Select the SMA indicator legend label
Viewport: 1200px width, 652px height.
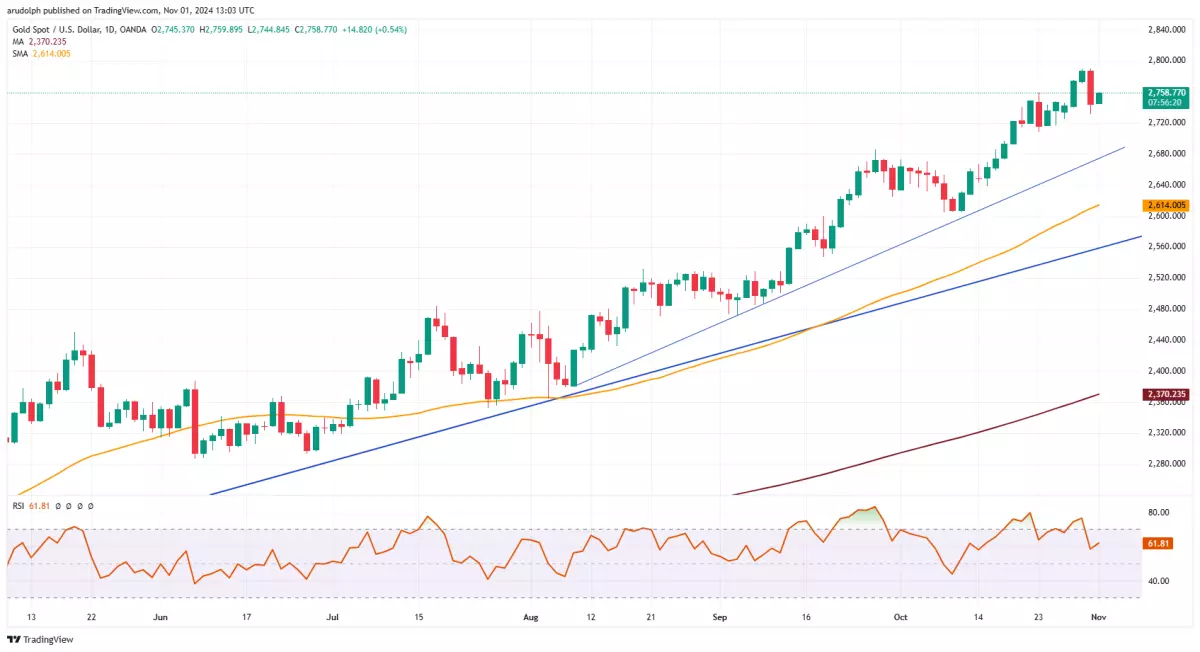(x=21, y=53)
